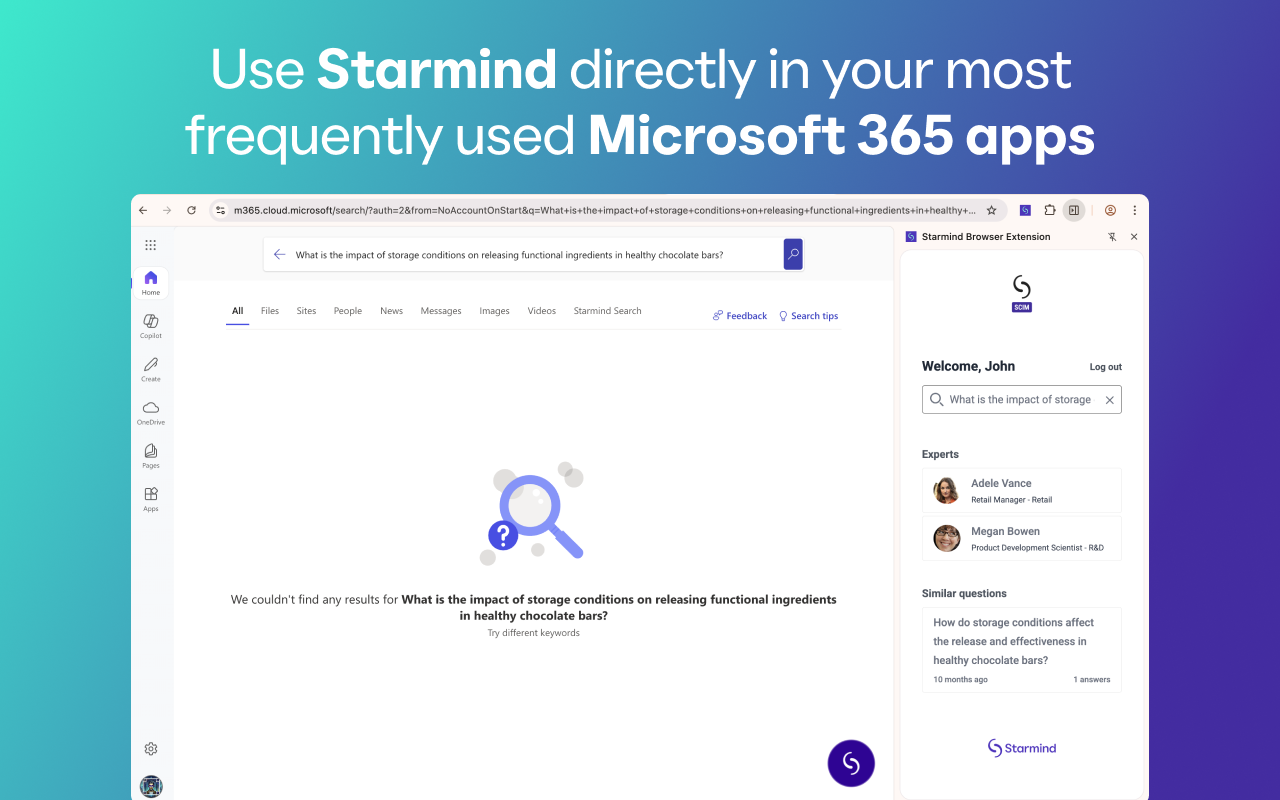Open Pages from the sidebar
The width and height of the screenshot is (1280, 800).
click(x=150, y=455)
